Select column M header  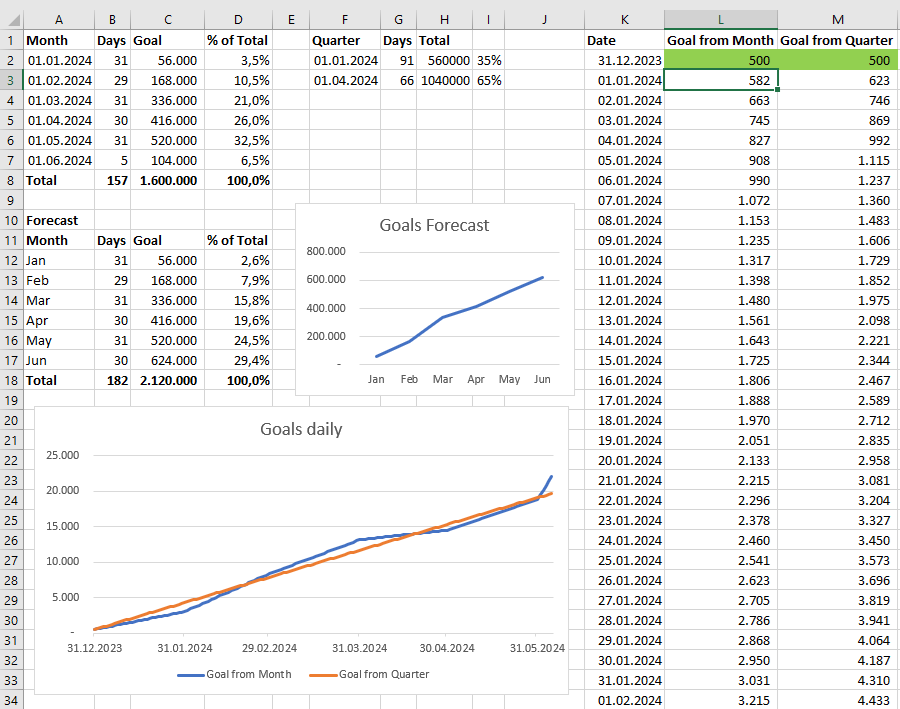[x=838, y=20]
